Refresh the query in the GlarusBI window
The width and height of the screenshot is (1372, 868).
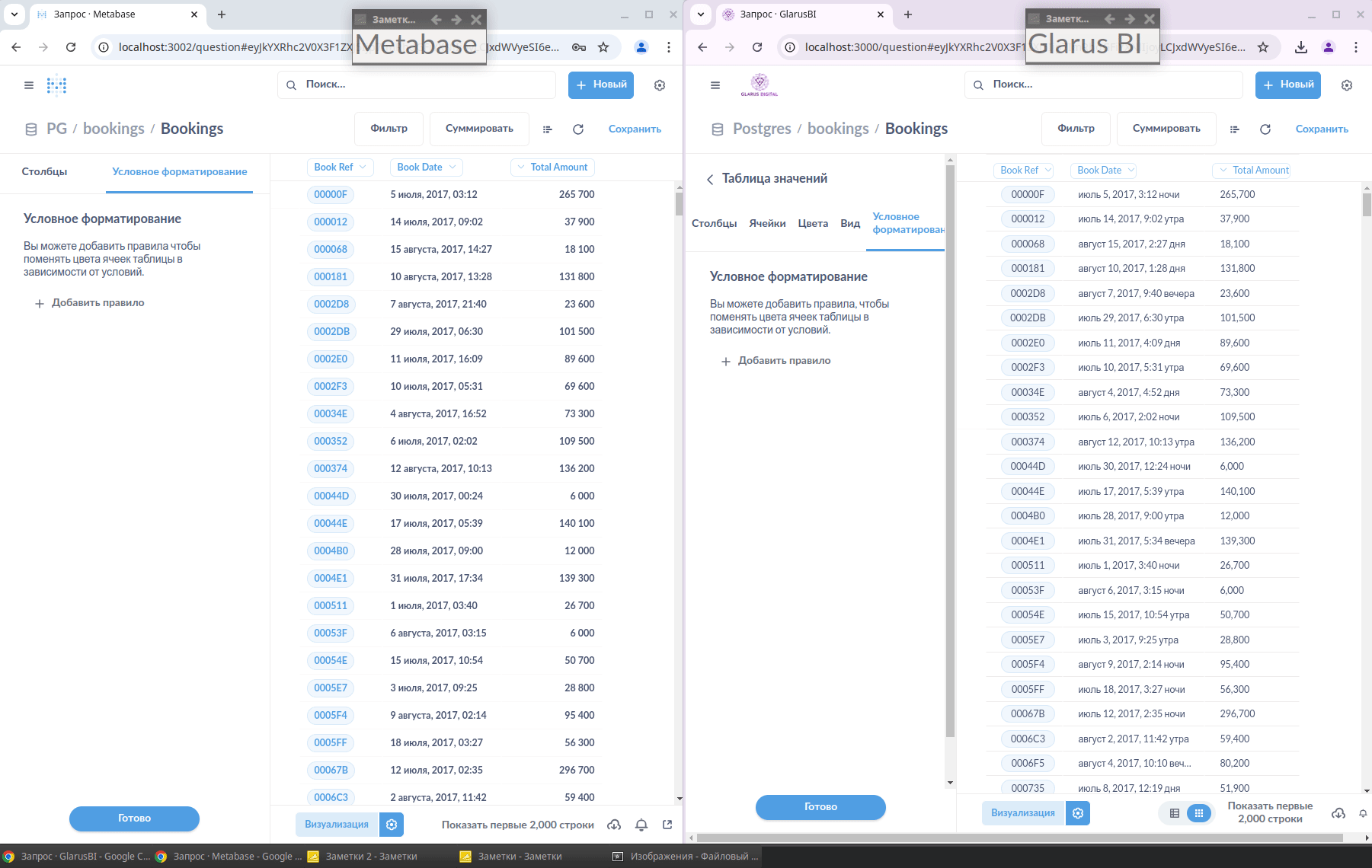(1265, 129)
